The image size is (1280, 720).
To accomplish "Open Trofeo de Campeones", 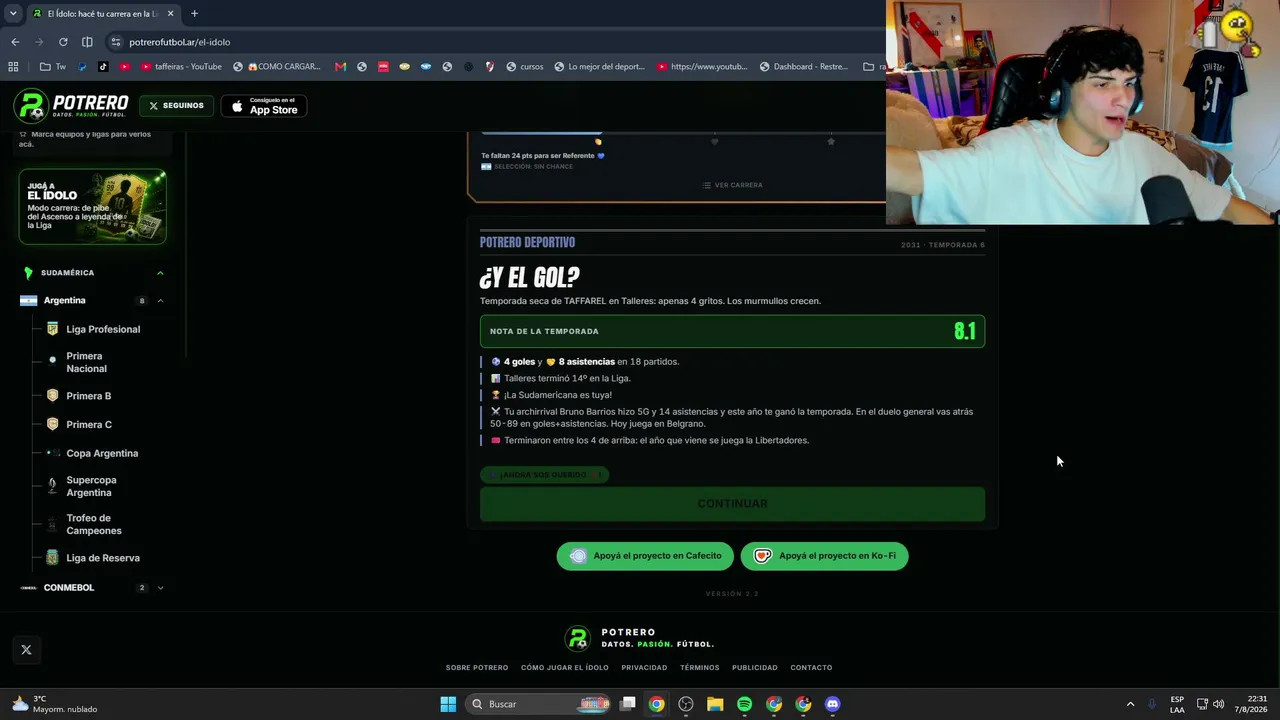I will click(94, 524).
